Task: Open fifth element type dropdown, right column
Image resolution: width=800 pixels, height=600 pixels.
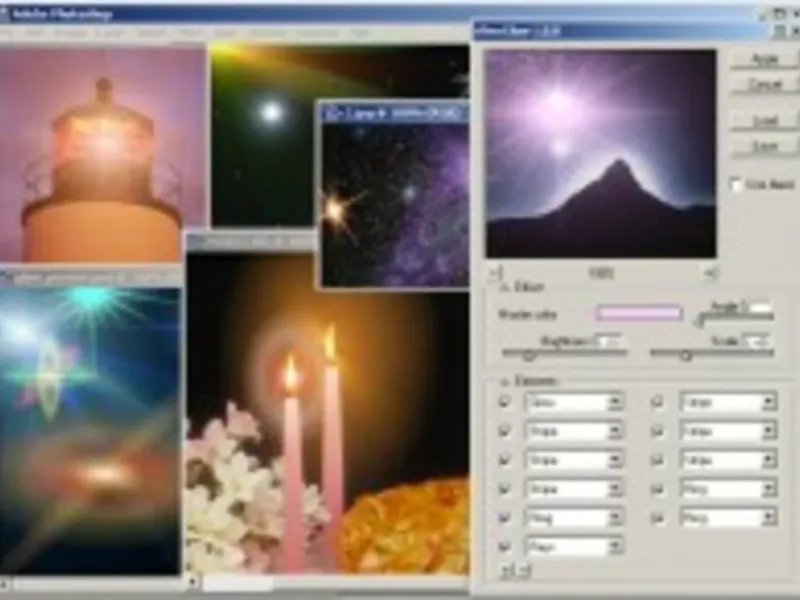Action: pyautogui.click(x=729, y=518)
